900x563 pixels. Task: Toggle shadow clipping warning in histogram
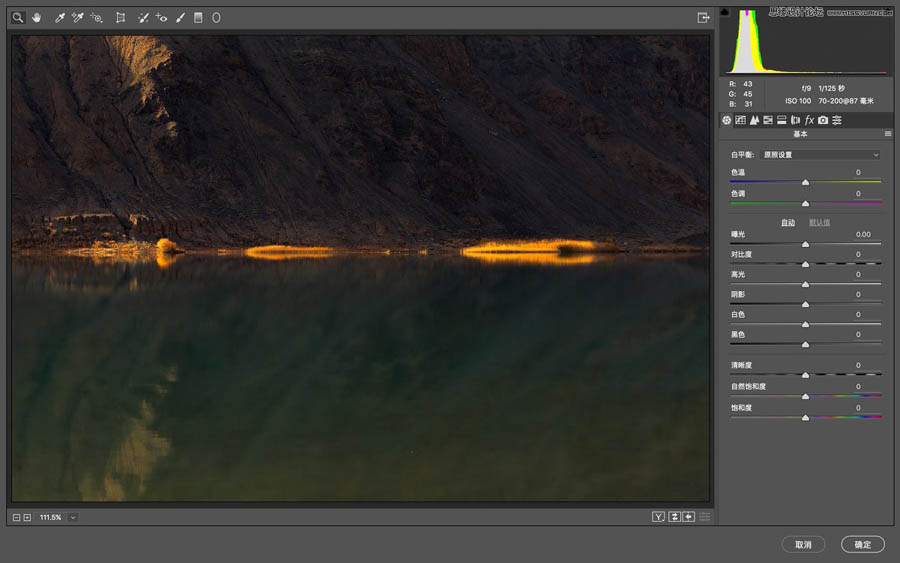click(x=725, y=12)
